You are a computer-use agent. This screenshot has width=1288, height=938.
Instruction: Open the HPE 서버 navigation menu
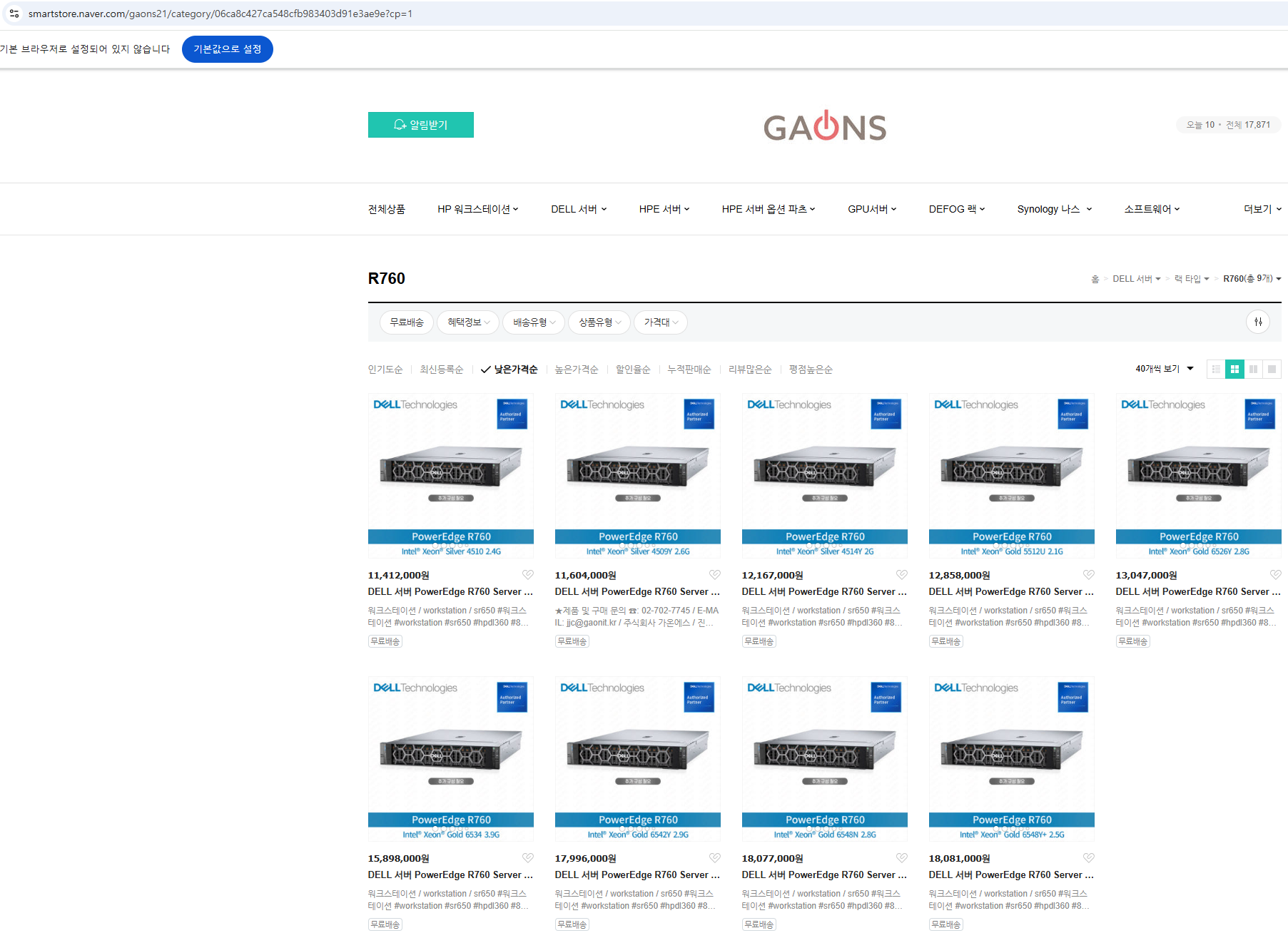click(x=664, y=209)
